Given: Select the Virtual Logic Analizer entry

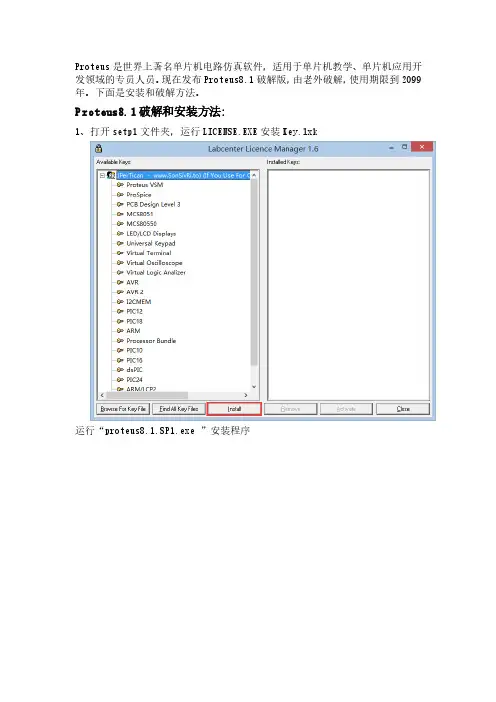Looking at the screenshot, I should click(x=156, y=273).
